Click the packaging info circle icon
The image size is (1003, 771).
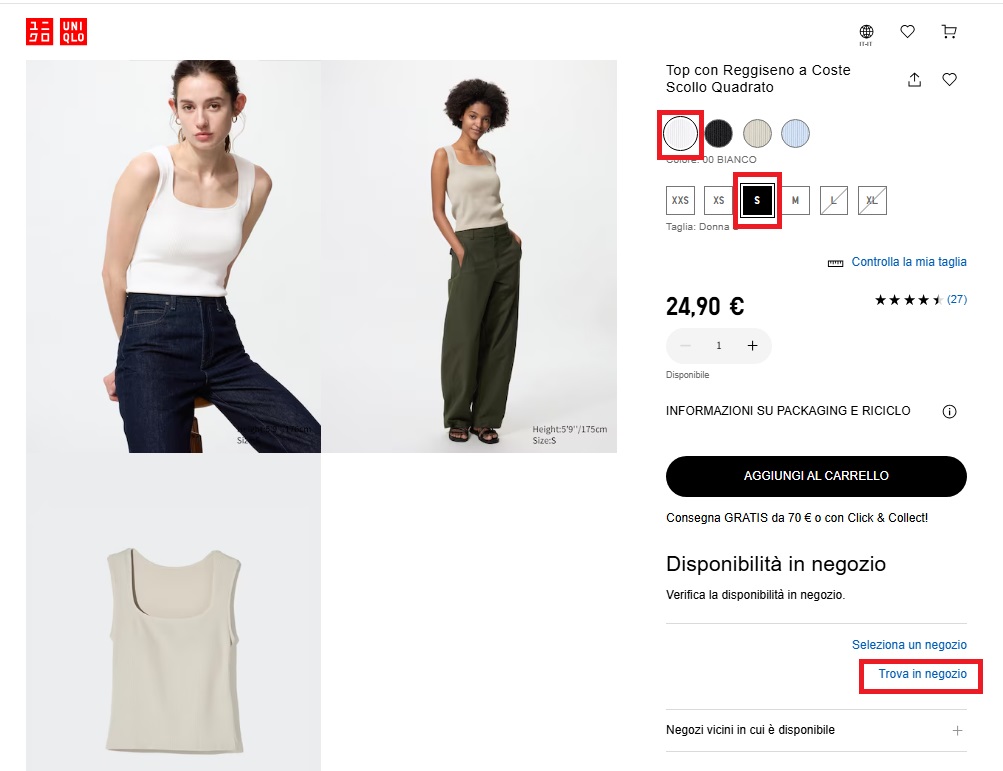point(949,411)
